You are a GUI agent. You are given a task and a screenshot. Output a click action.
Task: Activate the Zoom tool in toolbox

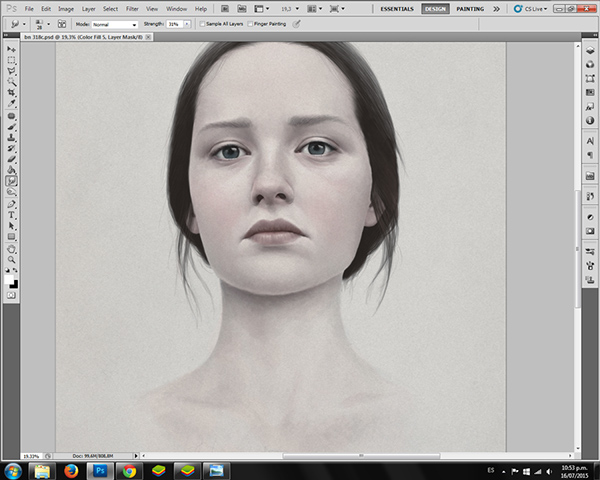11,259
